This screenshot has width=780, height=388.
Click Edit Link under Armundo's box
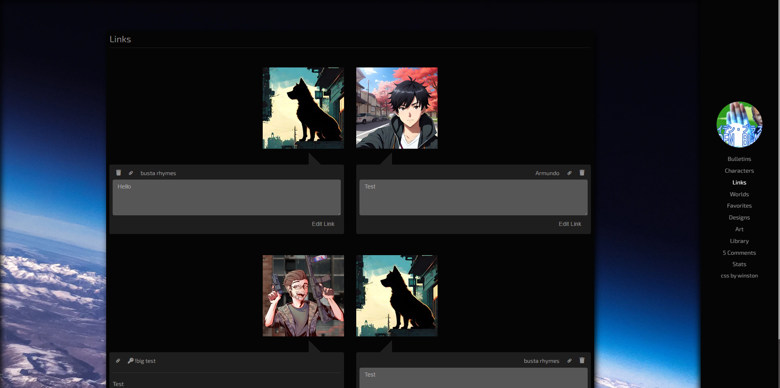(570, 224)
